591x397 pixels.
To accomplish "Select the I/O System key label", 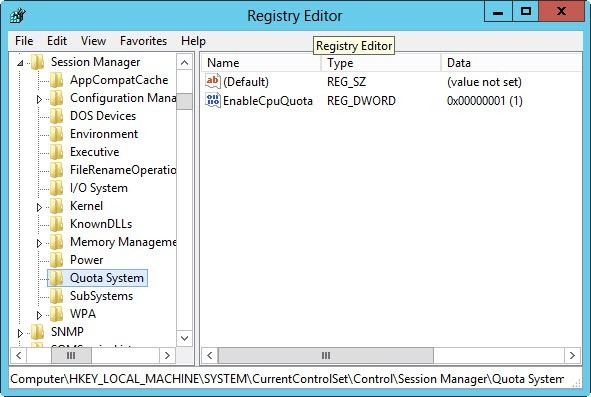I will [x=99, y=188].
